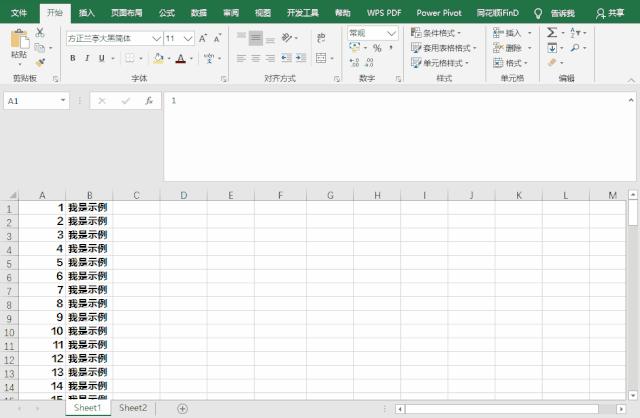The height and width of the screenshot is (418, 640).
Task: Click the Clear eraser icon
Action: [552, 62]
